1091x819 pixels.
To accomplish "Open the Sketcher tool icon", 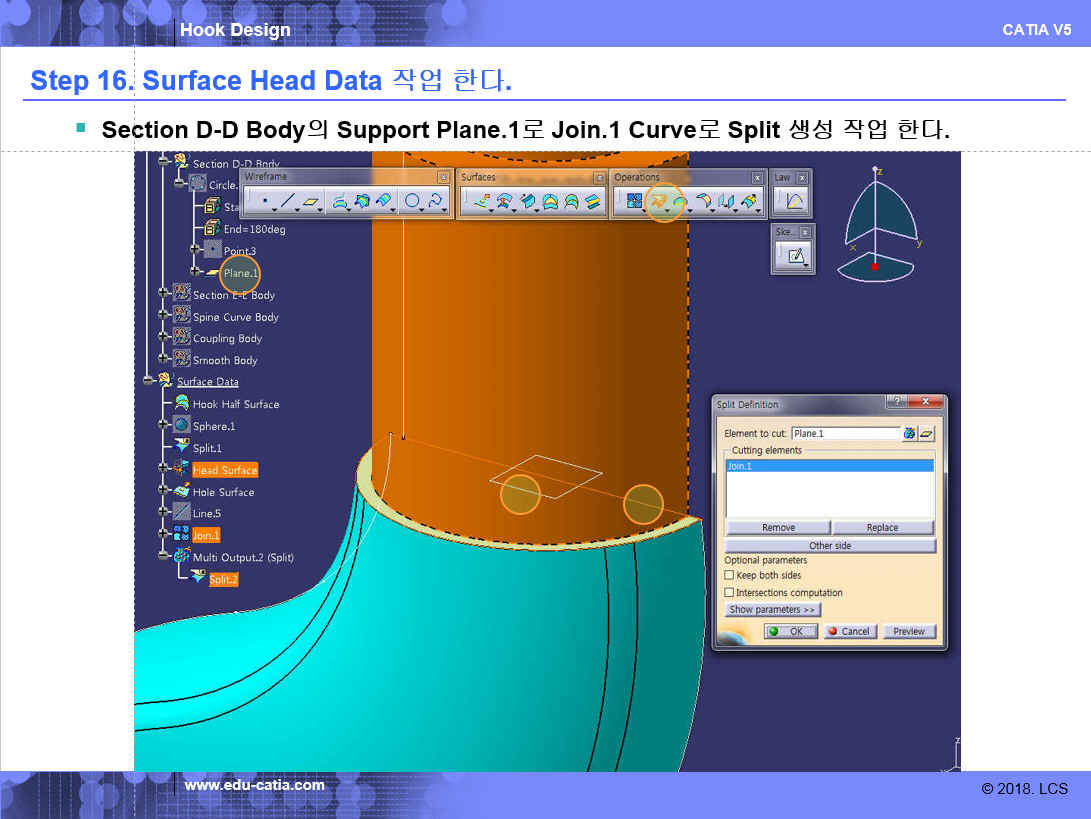I will (x=795, y=256).
